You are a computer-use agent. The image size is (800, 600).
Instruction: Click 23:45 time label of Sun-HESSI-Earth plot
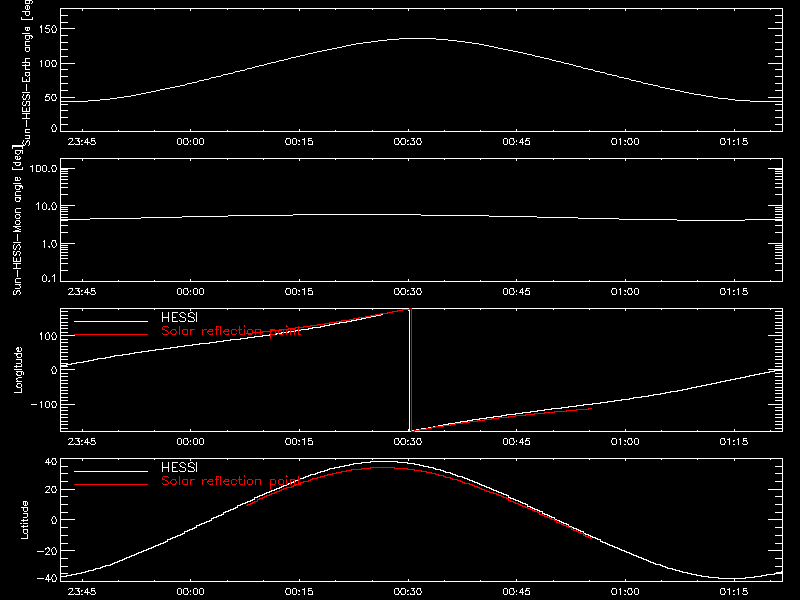[x=82, y=141]
